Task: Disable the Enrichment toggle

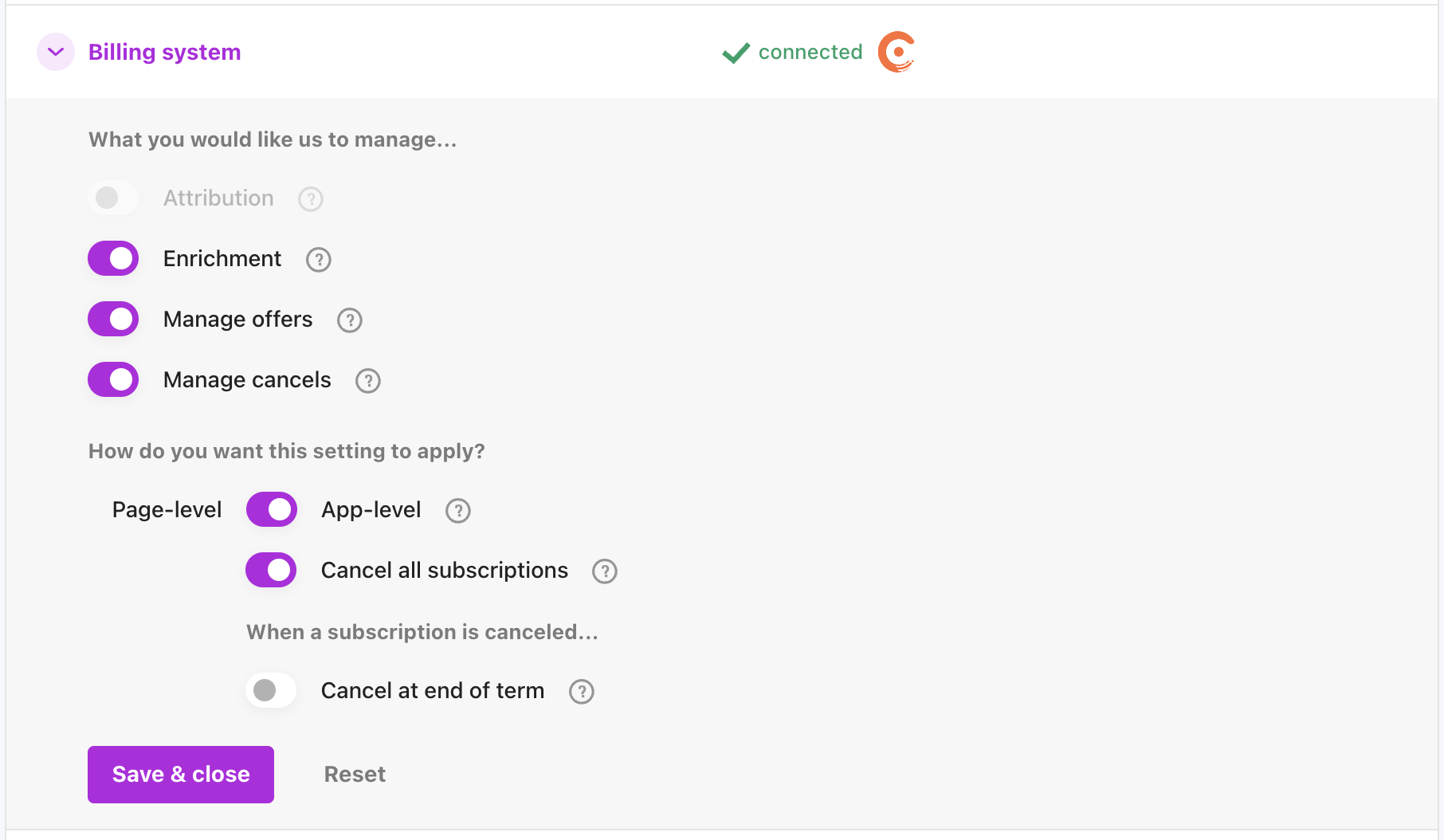Action: [113, 259]
